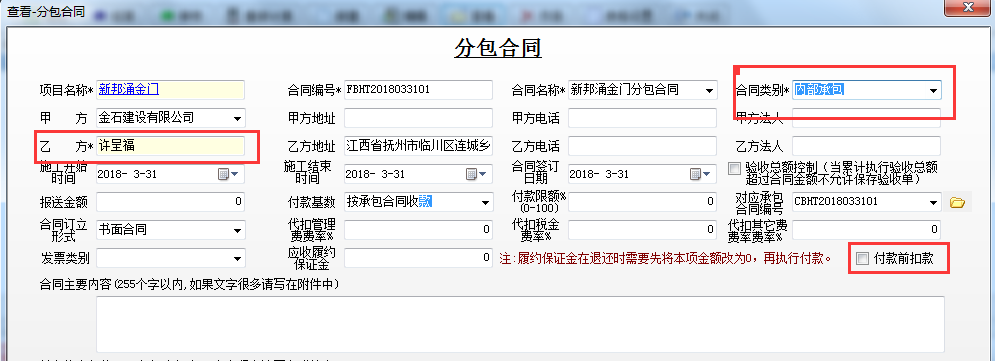Open calendar picker for 施工开始时间

point(228,174)
